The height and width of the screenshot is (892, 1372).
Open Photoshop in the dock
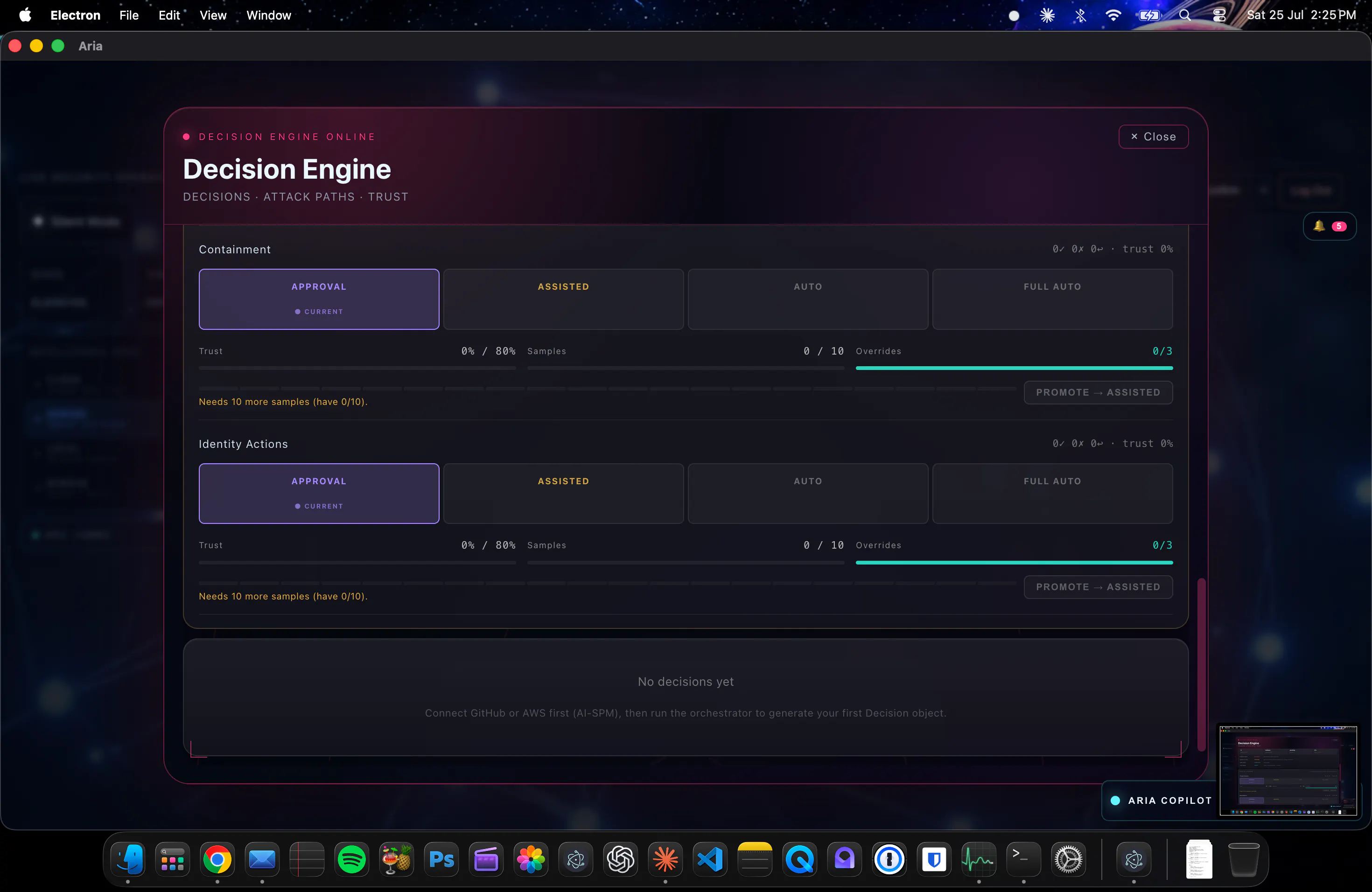[x=441, y=859]
